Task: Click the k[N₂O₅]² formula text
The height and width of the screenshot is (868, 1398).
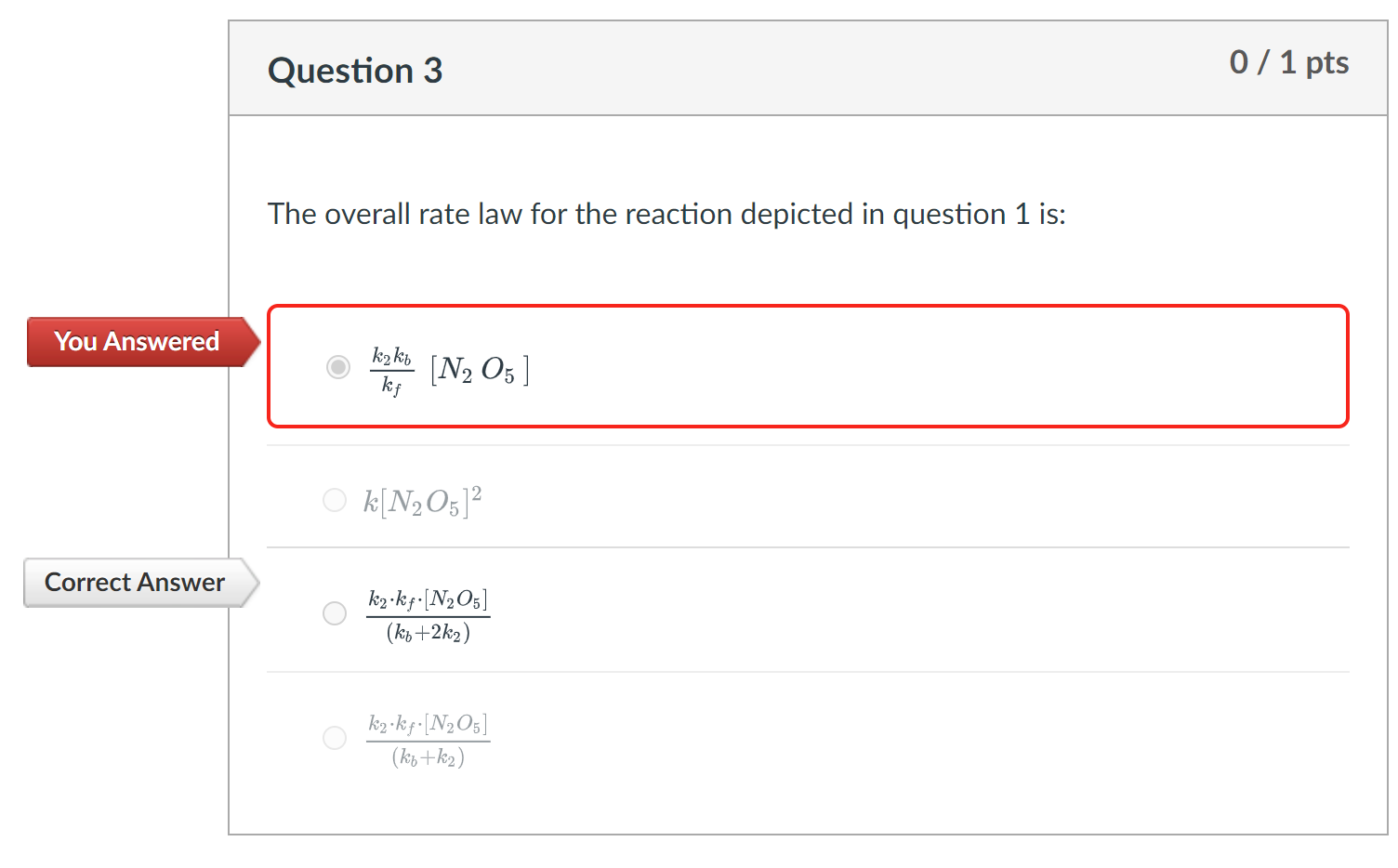Action: [x=421, y=500]
